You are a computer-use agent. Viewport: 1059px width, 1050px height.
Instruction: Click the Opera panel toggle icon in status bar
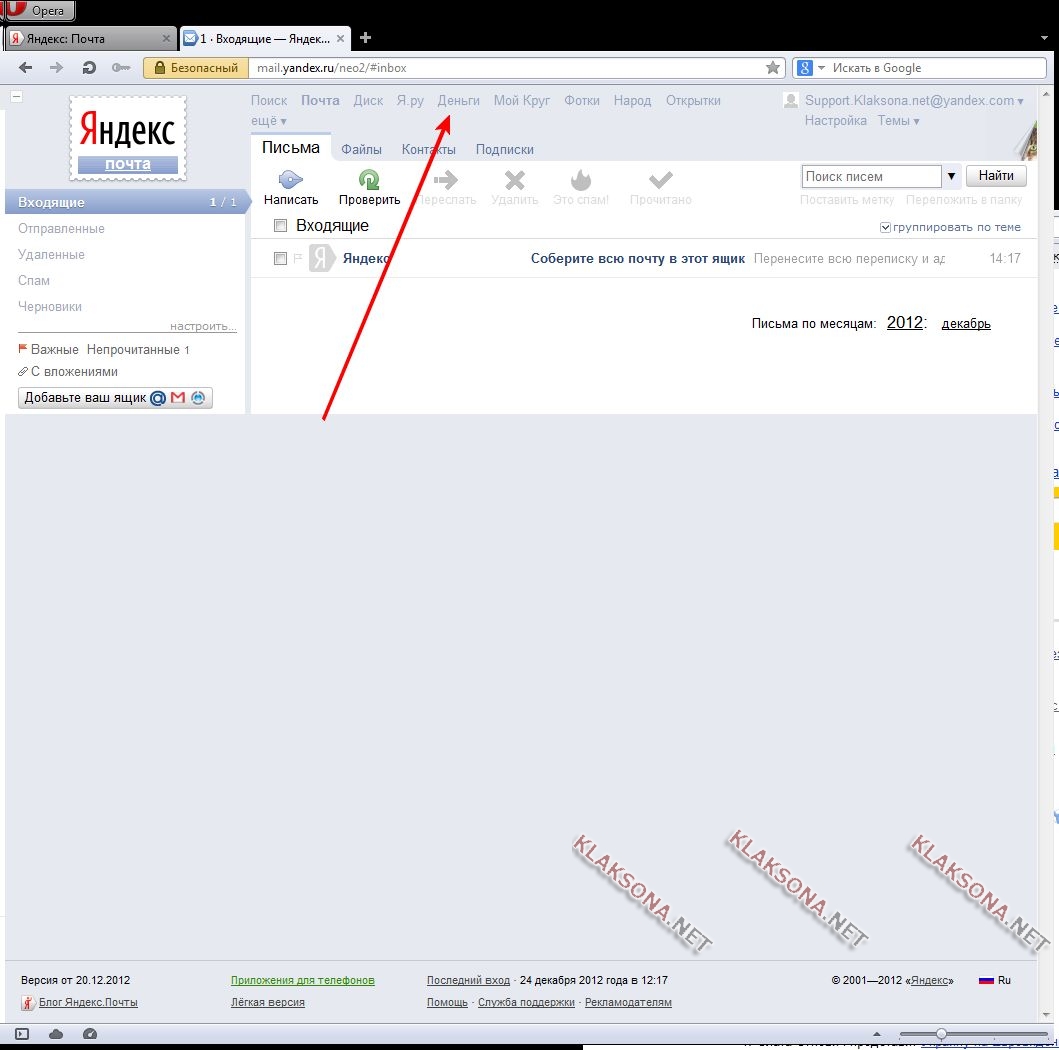(22, 1034)
